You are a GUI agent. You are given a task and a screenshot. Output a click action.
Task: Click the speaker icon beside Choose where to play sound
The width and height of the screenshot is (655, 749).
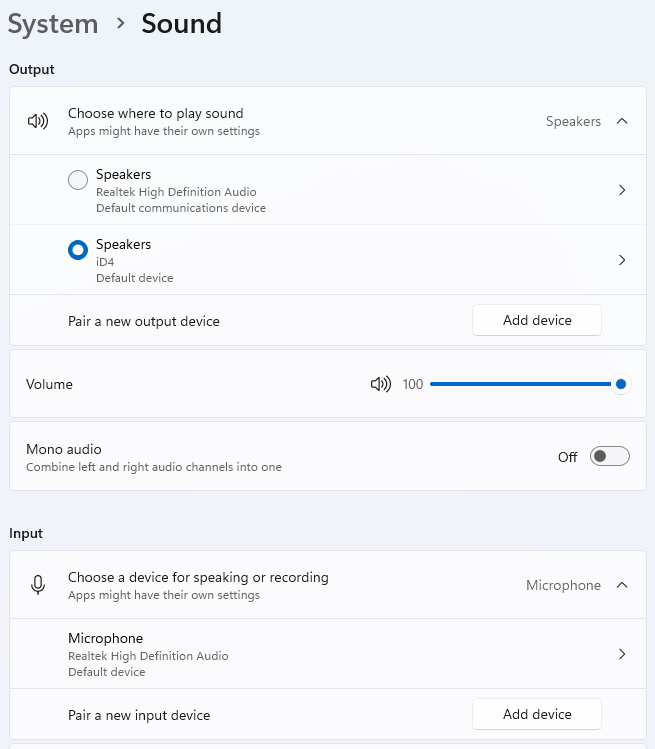point(38,121)
